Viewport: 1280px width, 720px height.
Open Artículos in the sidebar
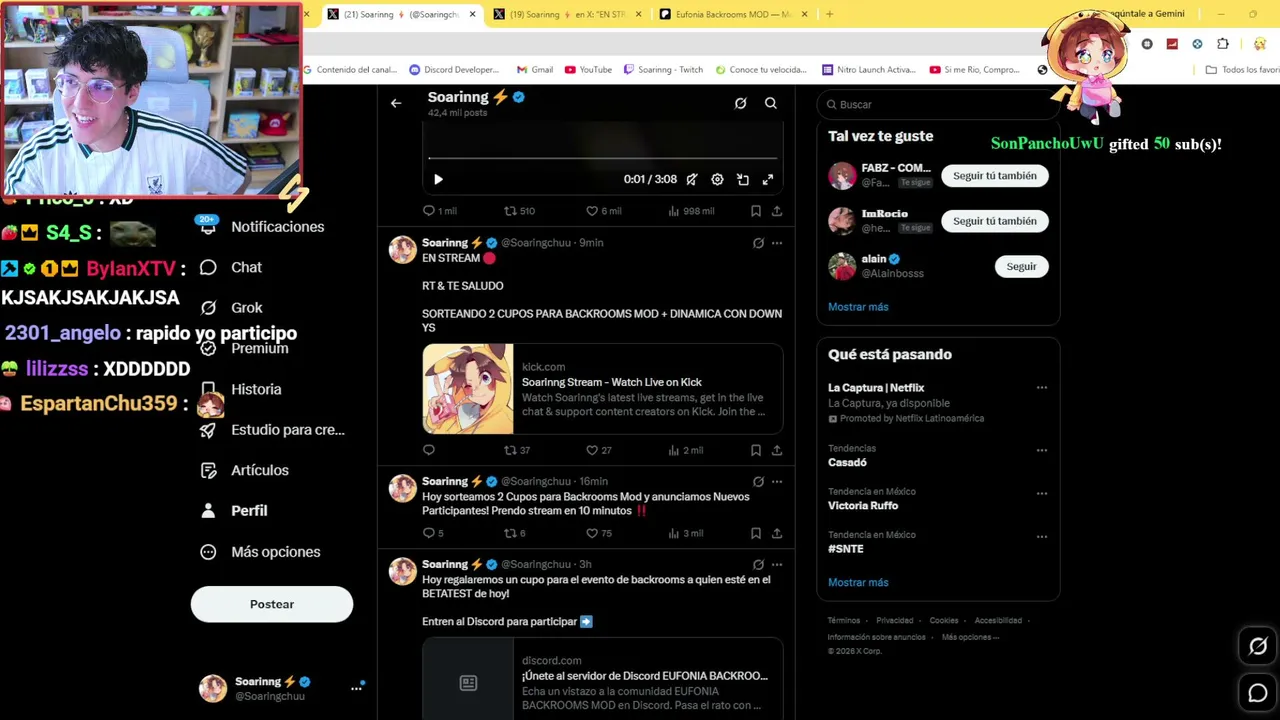[x=244, y=470]
